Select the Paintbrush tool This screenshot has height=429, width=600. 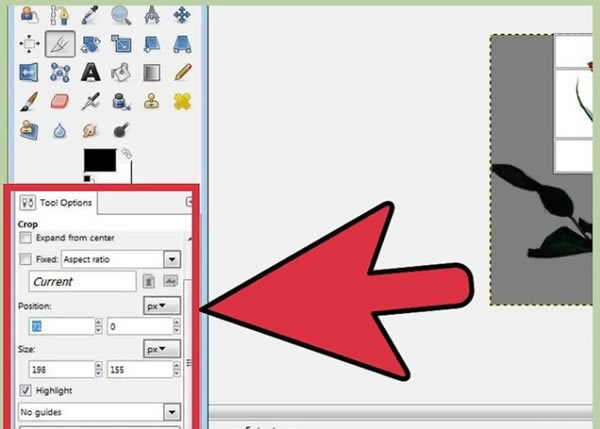[x=29, y=102]
